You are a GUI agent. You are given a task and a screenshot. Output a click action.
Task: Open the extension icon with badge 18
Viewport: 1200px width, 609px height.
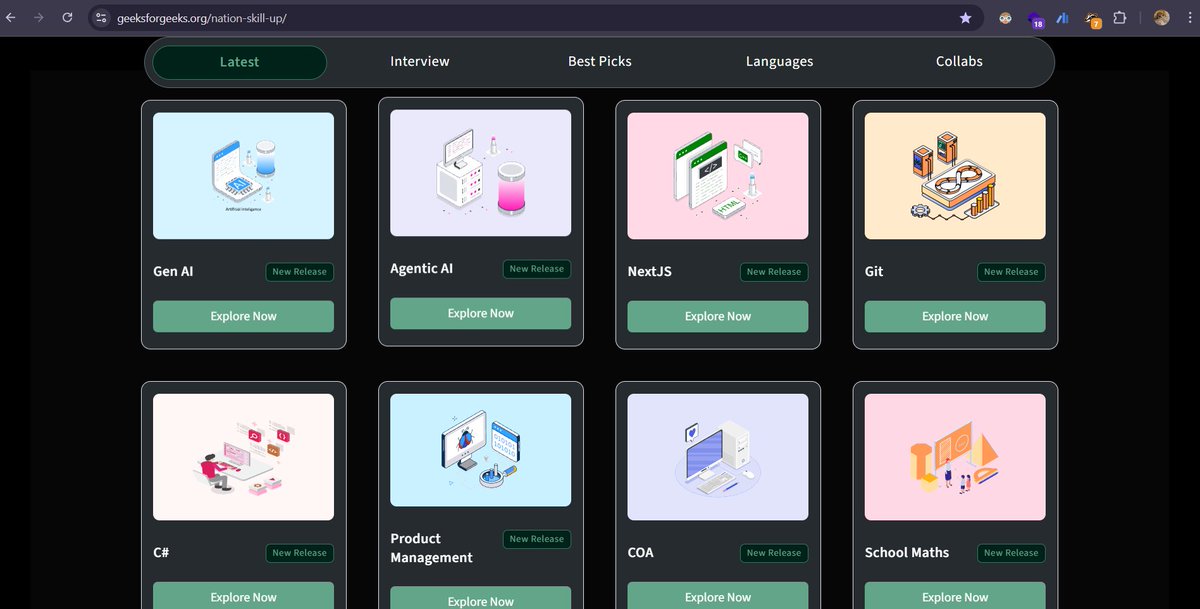pos(1034,18)
